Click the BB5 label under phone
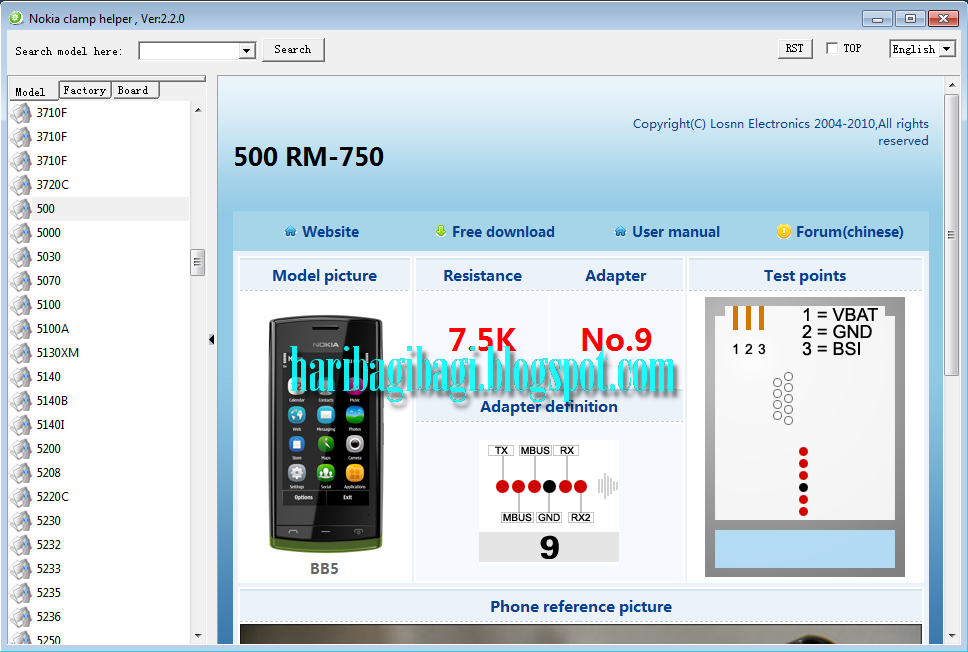This screenshot has height=652, width=968. click(324, 569)
